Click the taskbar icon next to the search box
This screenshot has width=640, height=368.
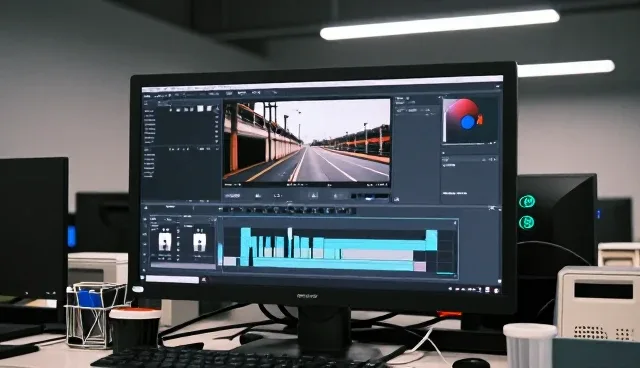click(x=204, y=280)
